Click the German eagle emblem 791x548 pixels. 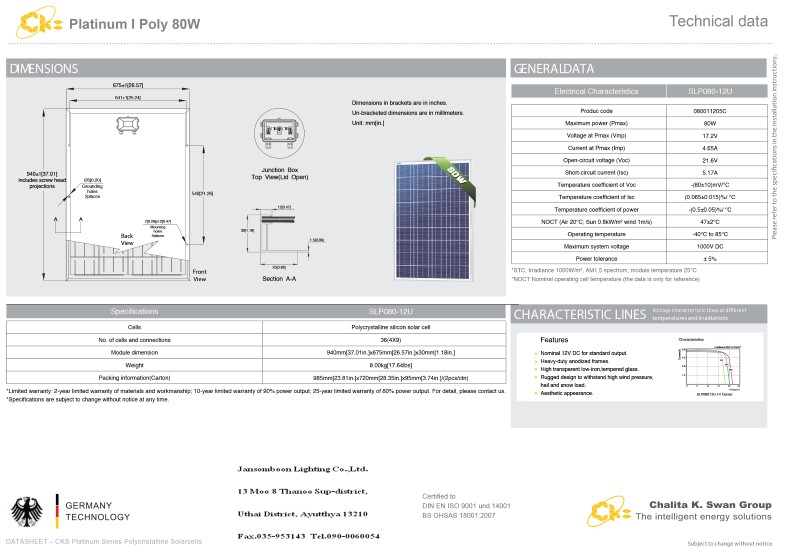[27, 512]
